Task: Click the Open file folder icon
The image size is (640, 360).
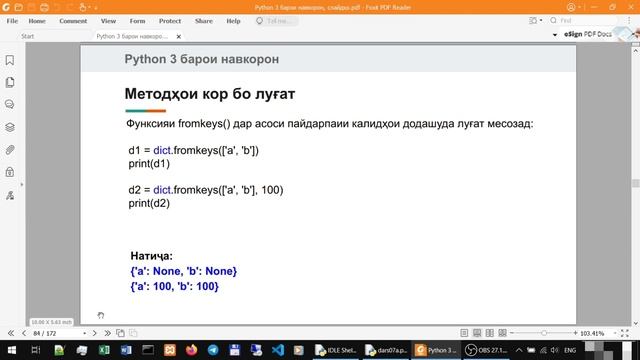Action: coord(18,7)
